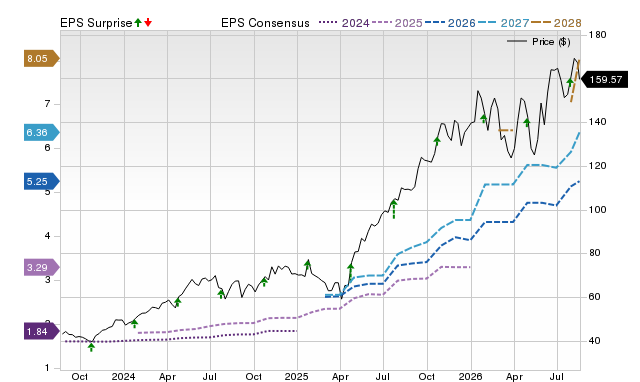The width and height of the screenshot is (640, 382).
Task: Click the 2026 label on the time axis
Action: tap(470, 376)
